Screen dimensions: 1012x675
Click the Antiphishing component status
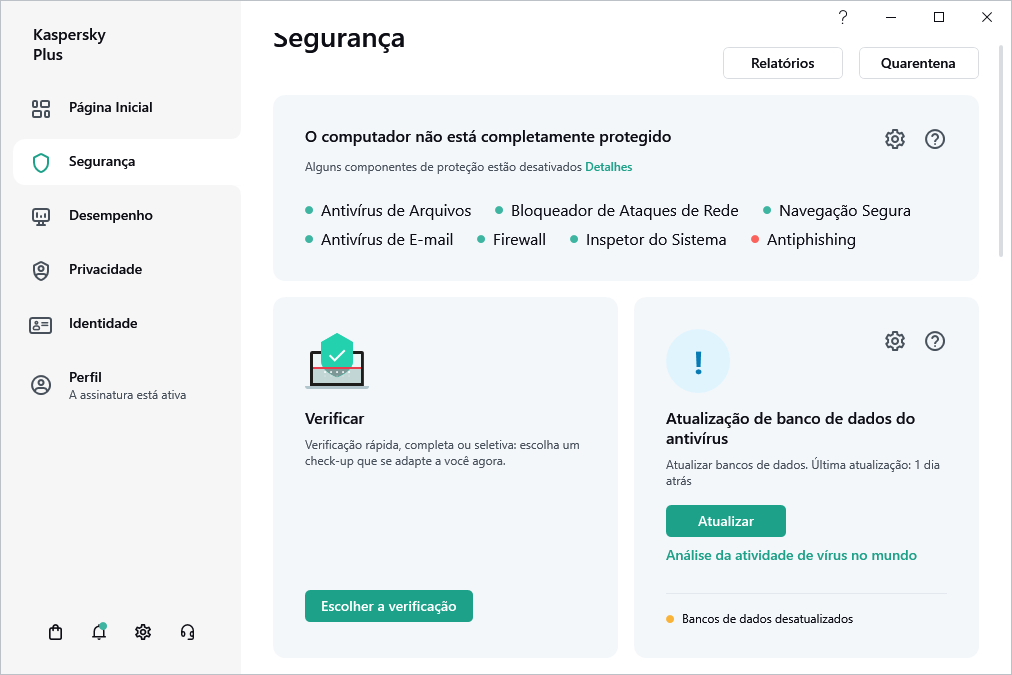click(x=811, y=240)
